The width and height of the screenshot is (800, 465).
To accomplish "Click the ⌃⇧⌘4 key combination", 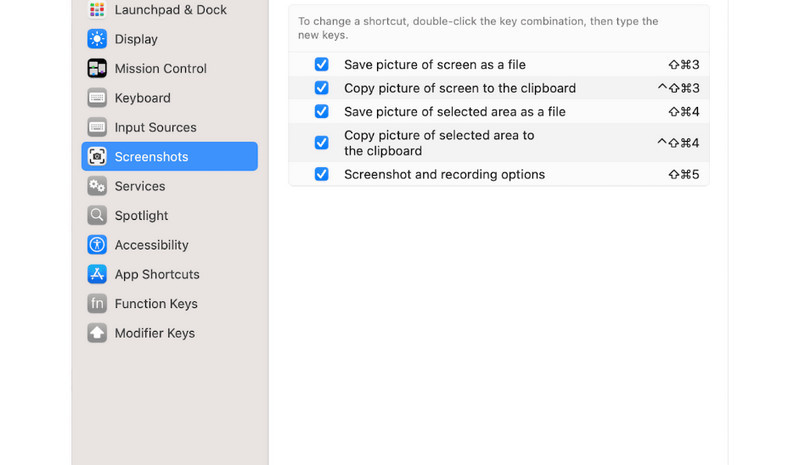I will click(x=678, y=142).
